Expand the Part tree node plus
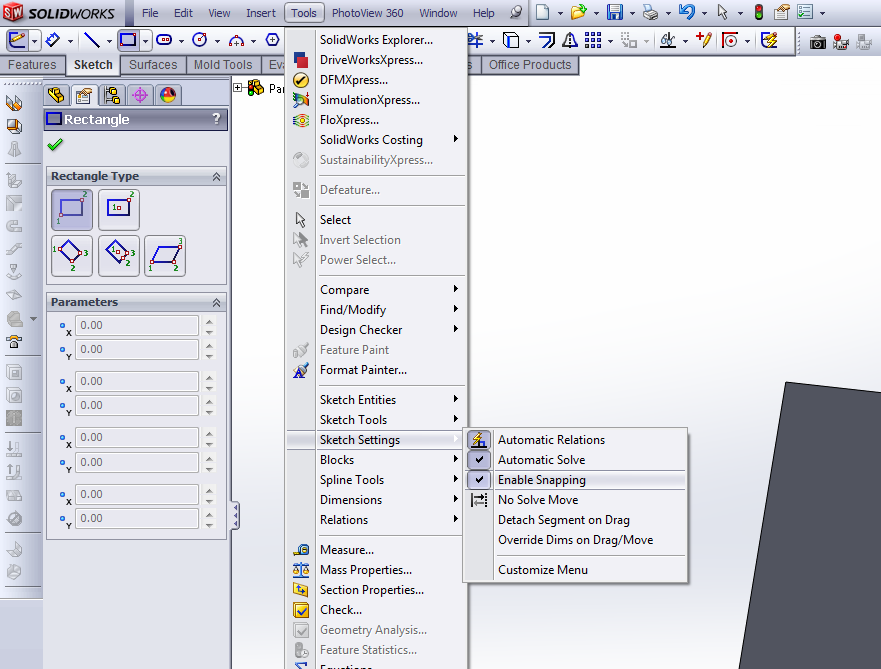 click(238, 88)
